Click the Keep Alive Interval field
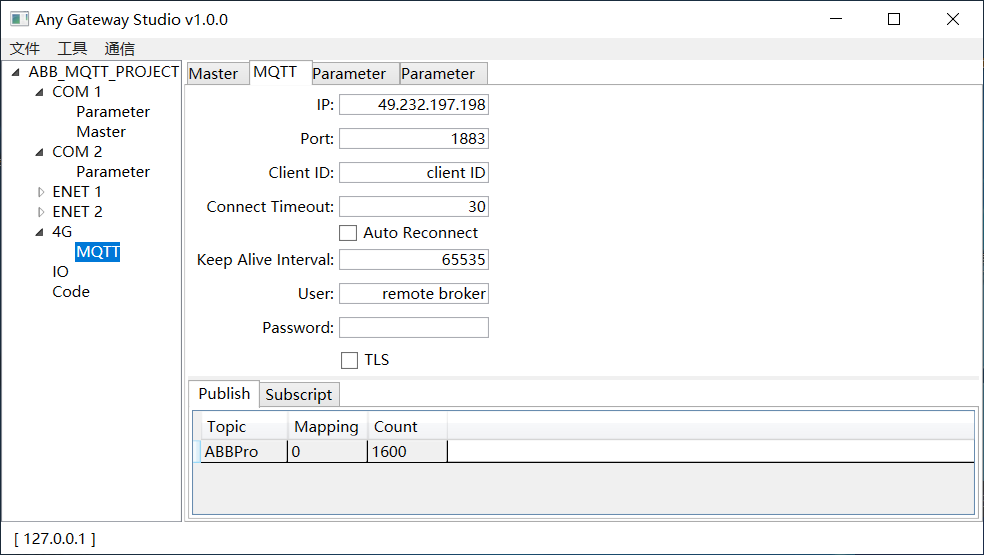The height and width of the screenshot is (555, 984). point(413,260)
